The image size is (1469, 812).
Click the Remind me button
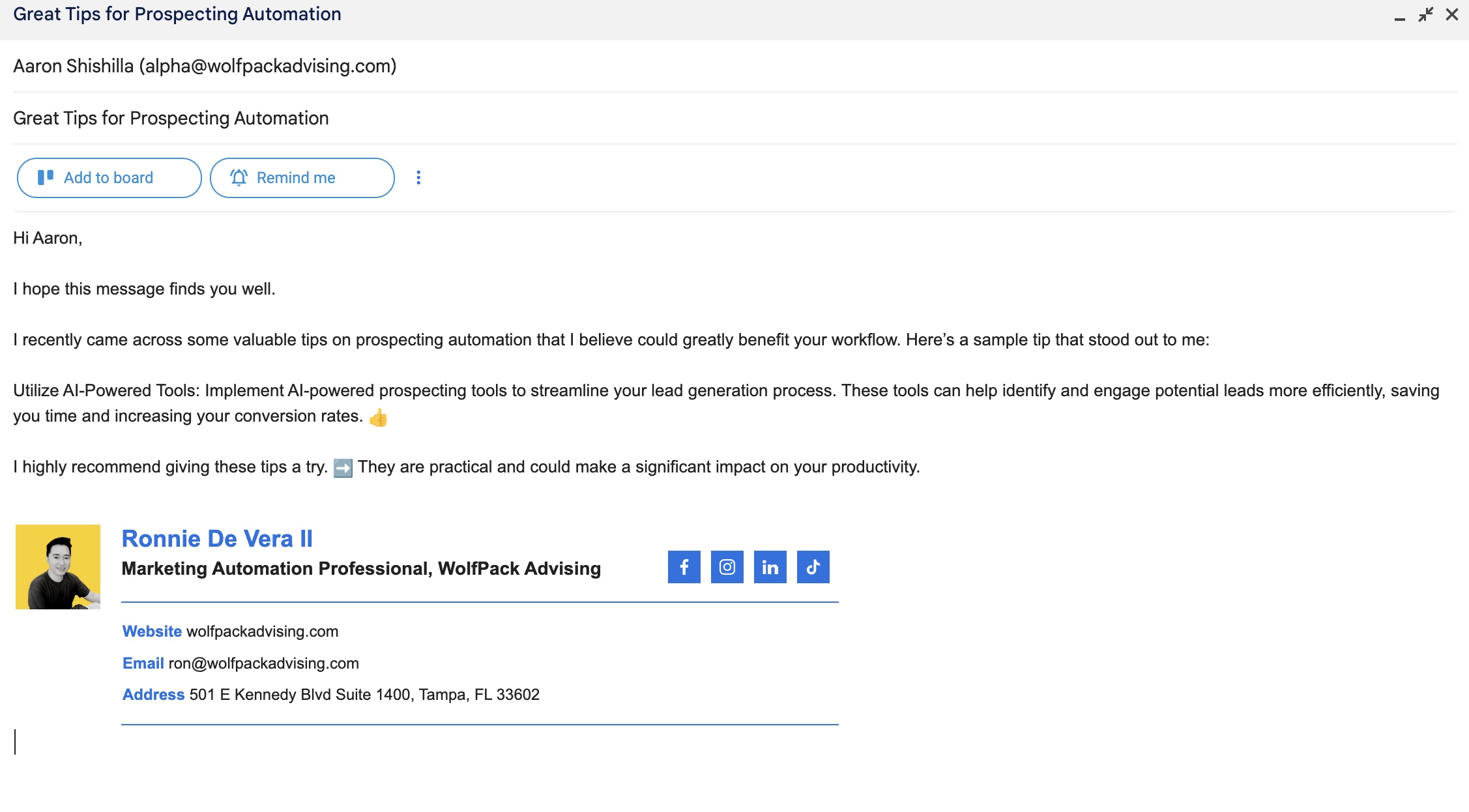point(302,178)
